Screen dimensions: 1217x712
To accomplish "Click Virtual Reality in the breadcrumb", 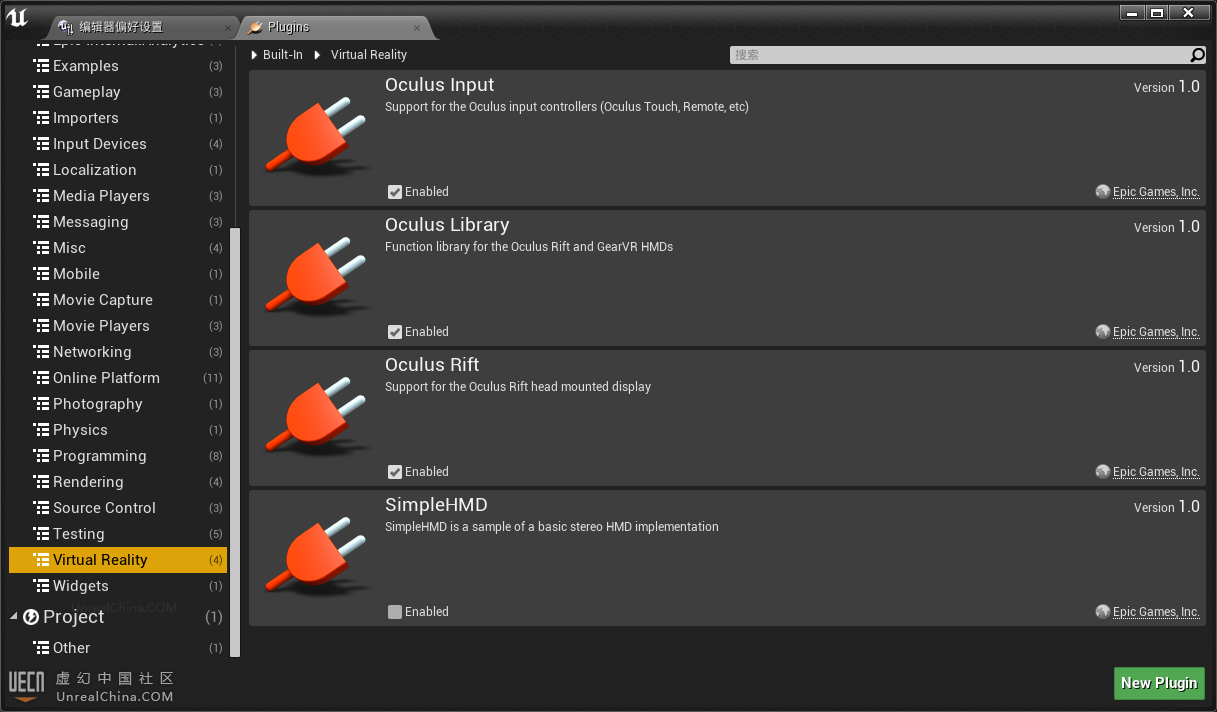I will tap(369, 55).
